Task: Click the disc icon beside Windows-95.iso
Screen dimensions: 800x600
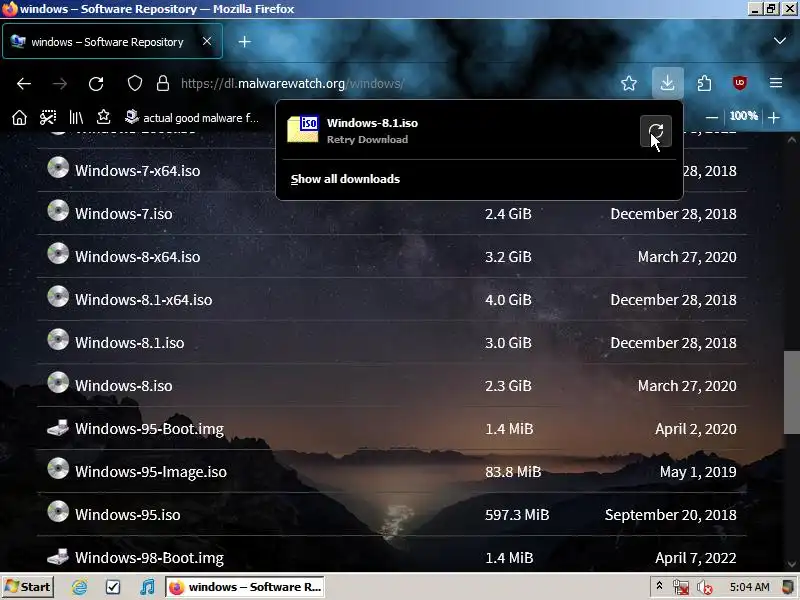Action: 58,512
